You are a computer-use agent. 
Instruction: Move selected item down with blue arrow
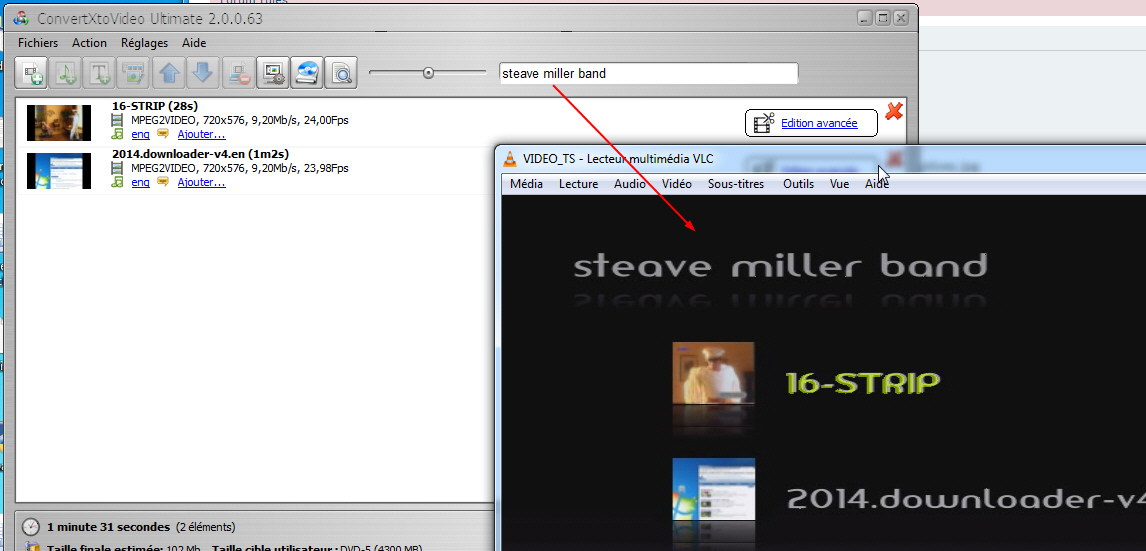click(204, 72)
